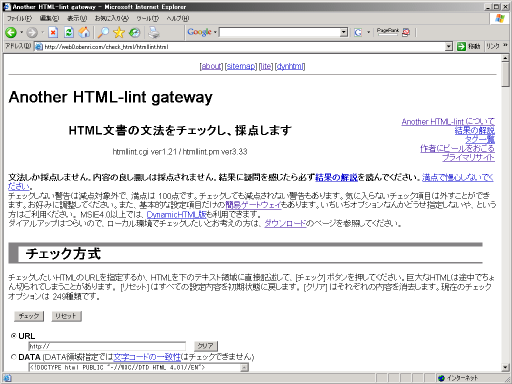Click the page vertical scrollbar thumb
Screen dimensions: 512x384
[505, 75]
